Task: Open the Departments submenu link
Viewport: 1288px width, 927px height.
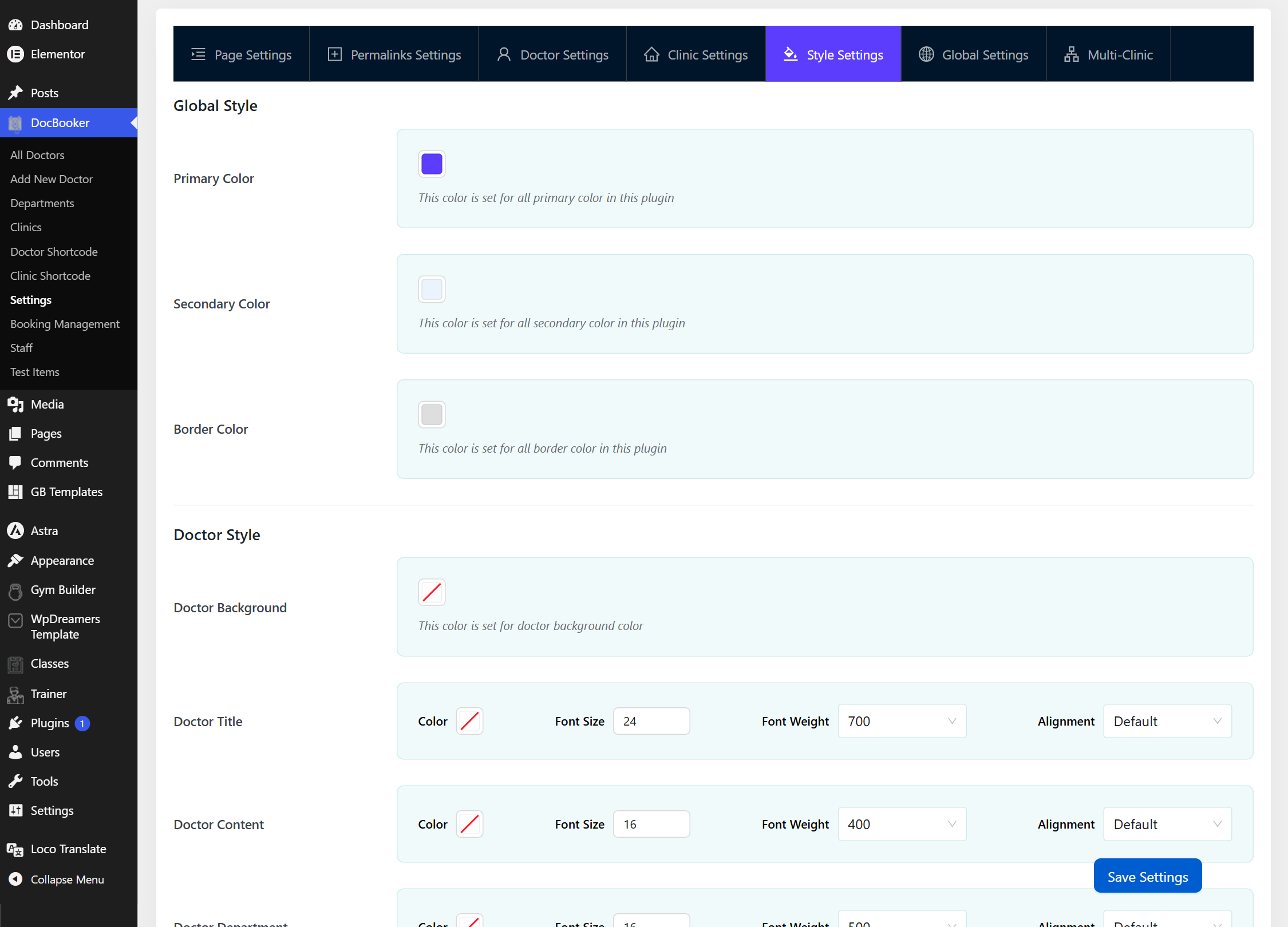Action: pyautogui.click(x=42, y=203)
